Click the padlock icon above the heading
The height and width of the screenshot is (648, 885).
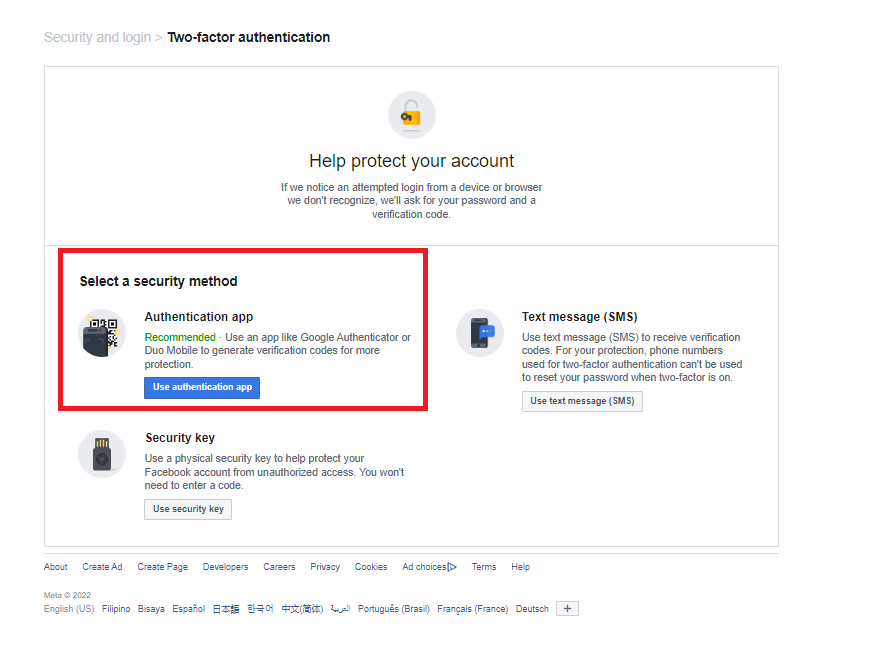pos(411,115)
